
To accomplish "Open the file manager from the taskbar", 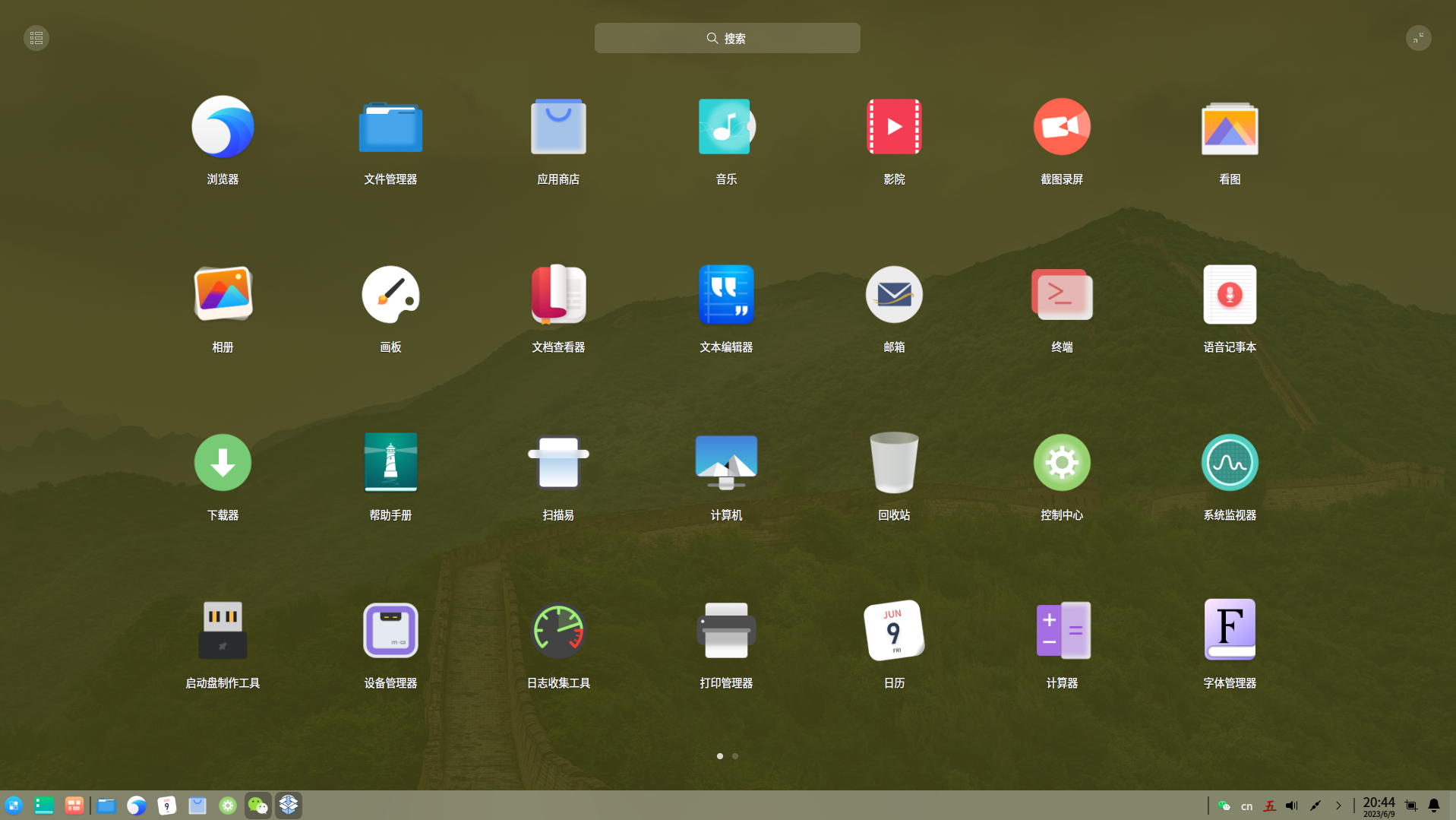I will pyautogui.click(x=106, y=806).
